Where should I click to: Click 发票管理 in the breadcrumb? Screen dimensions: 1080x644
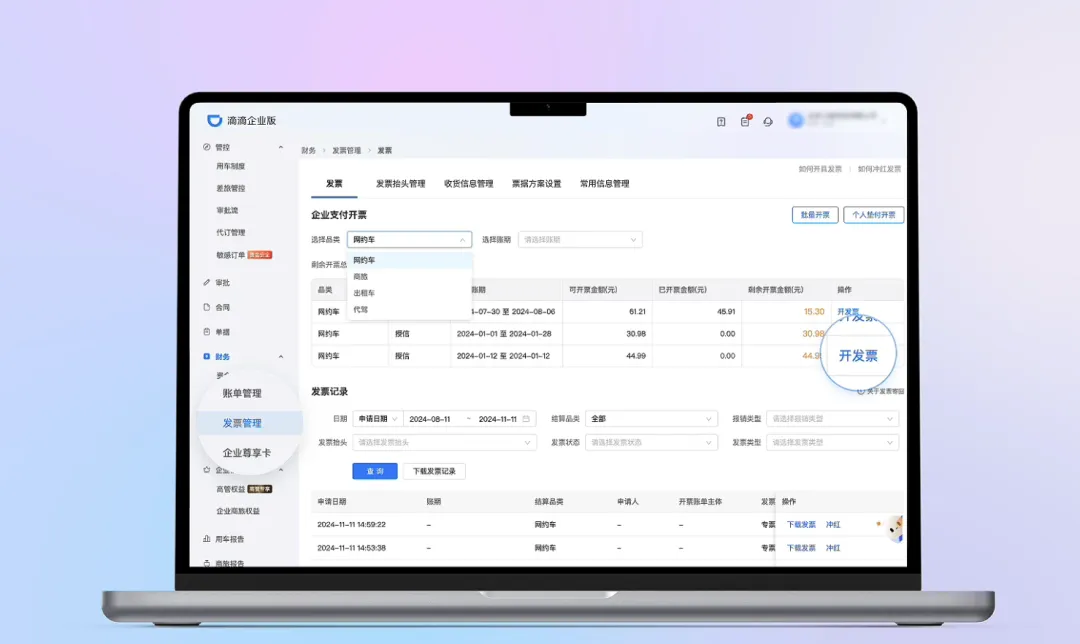346,151
